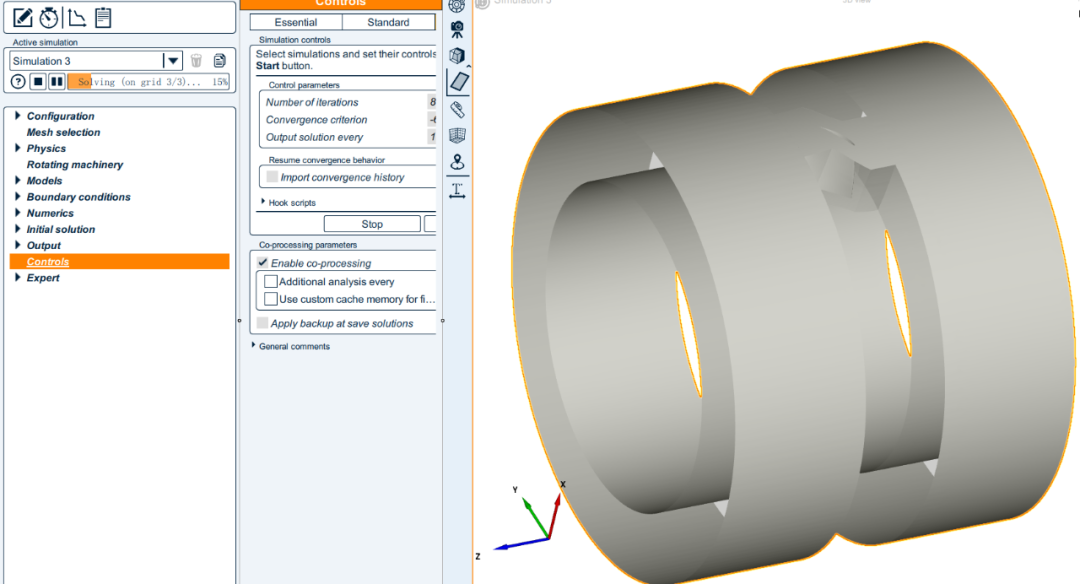Viewport: 1080px width, 584px height.
Task: Click the Convergence criterion label
Action: coord(317,120)
